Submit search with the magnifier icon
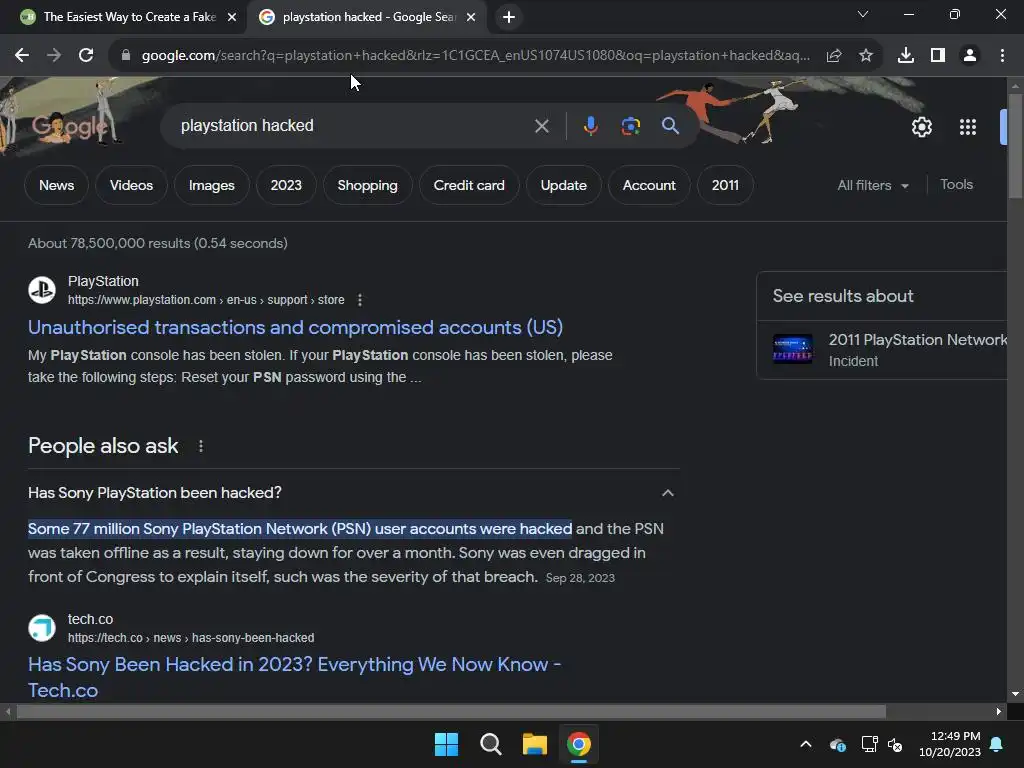The width and height of the screenshot is (1024, 768). tap(670, 125)
